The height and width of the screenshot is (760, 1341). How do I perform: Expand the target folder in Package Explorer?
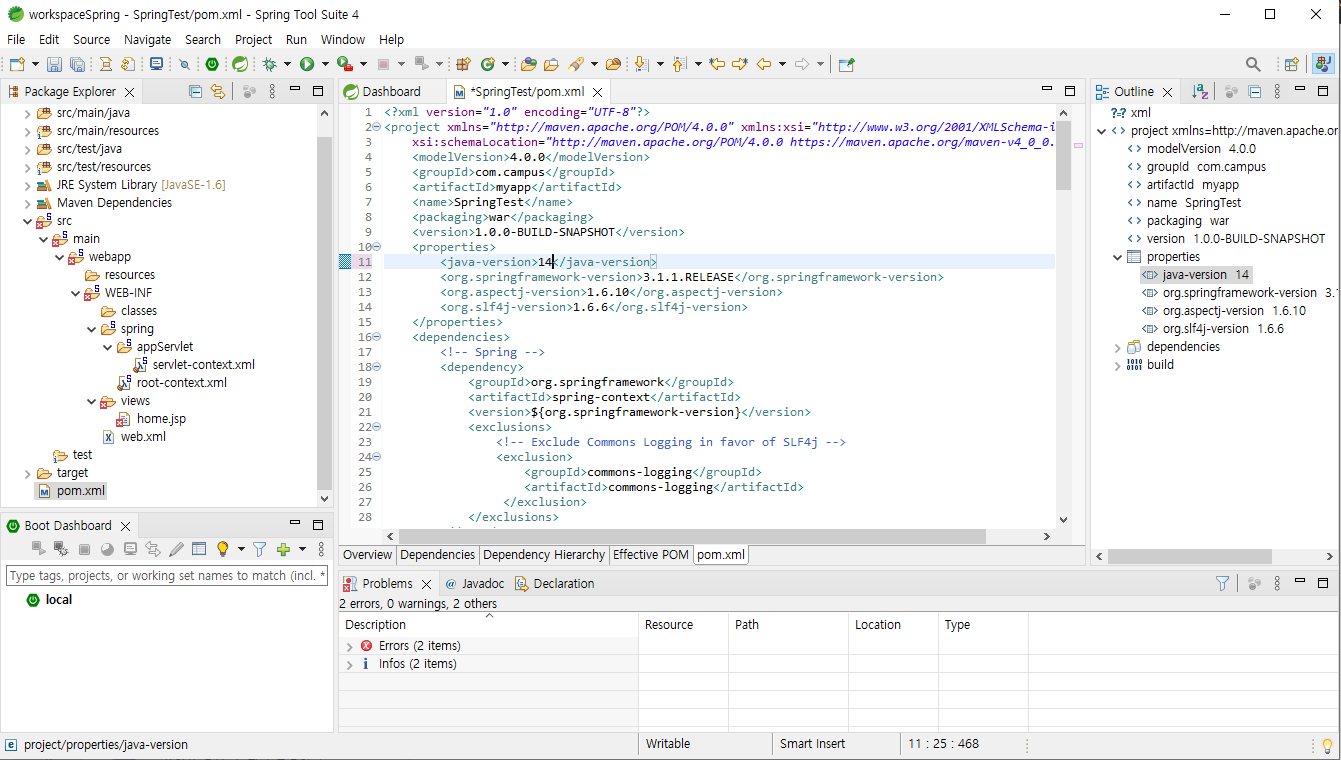coord(27,473)
